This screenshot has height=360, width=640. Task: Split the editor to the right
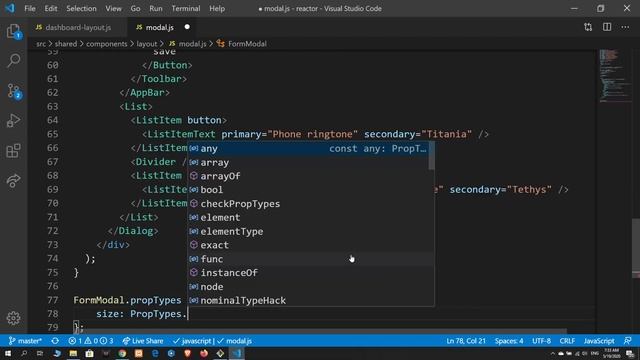(x=607, y=27)
